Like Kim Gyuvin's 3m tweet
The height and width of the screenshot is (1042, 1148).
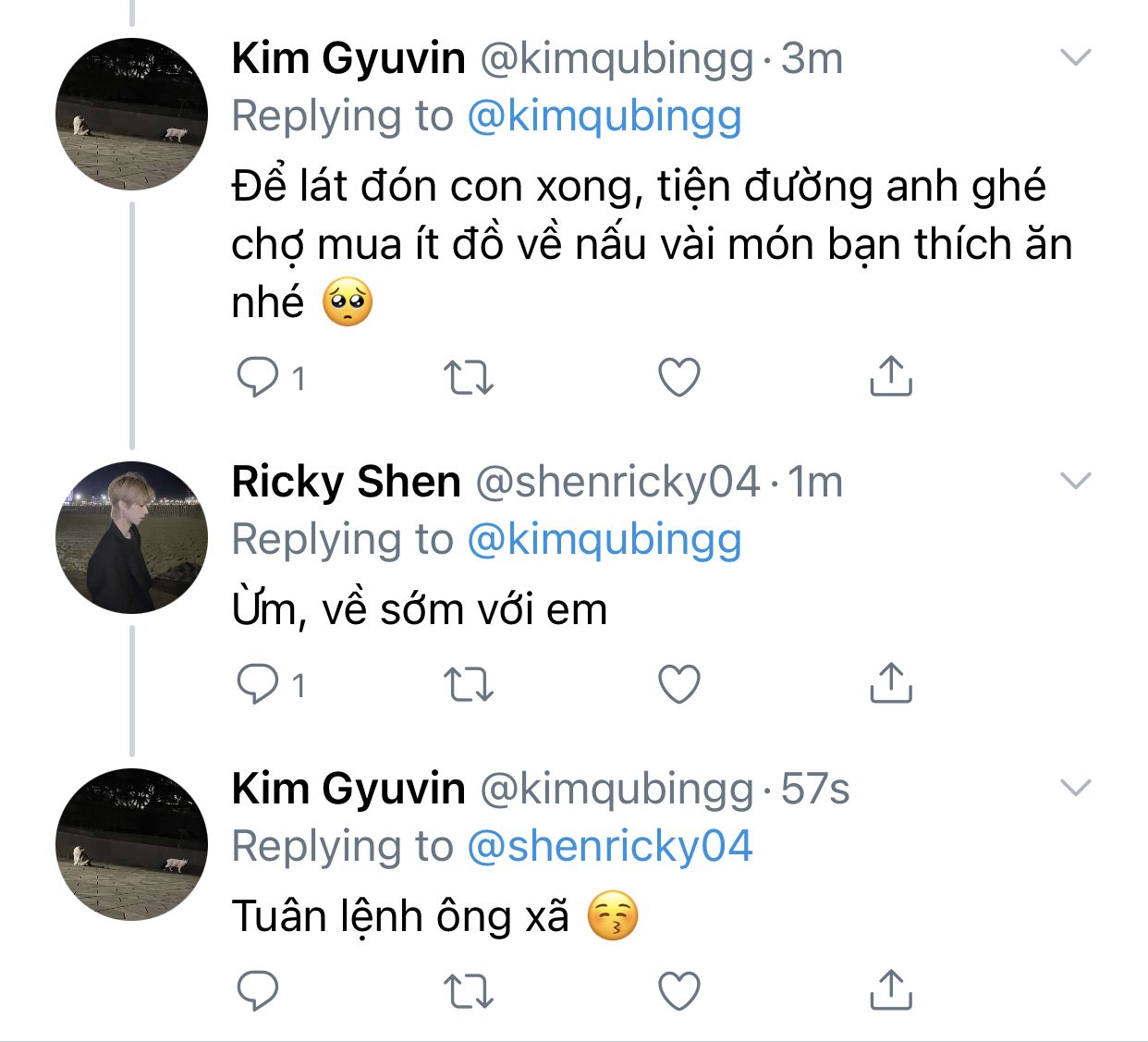[x=679, y=377]
